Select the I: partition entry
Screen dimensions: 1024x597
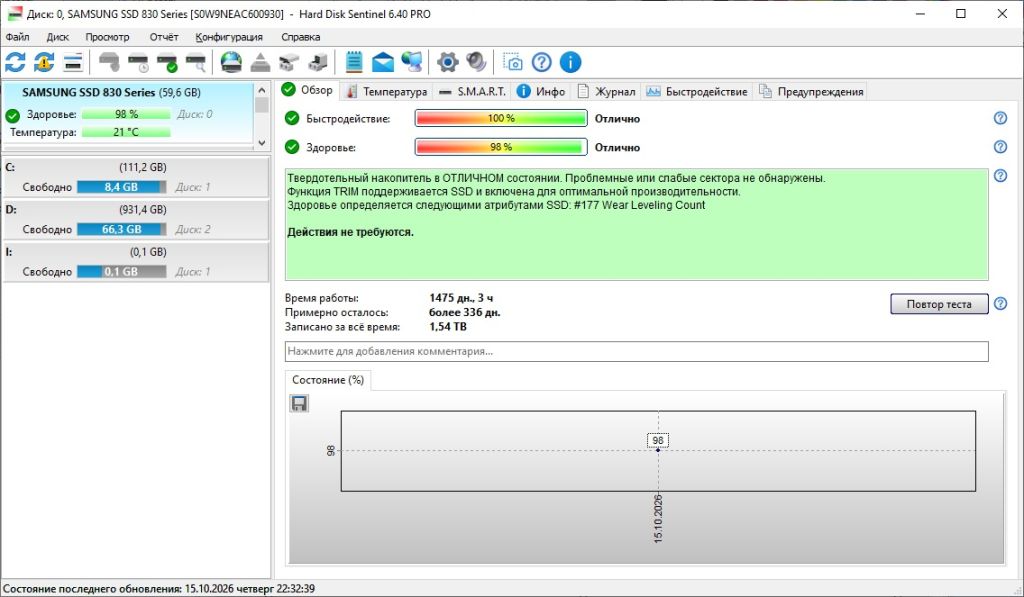pyautogui.click(x=136, y=262)
